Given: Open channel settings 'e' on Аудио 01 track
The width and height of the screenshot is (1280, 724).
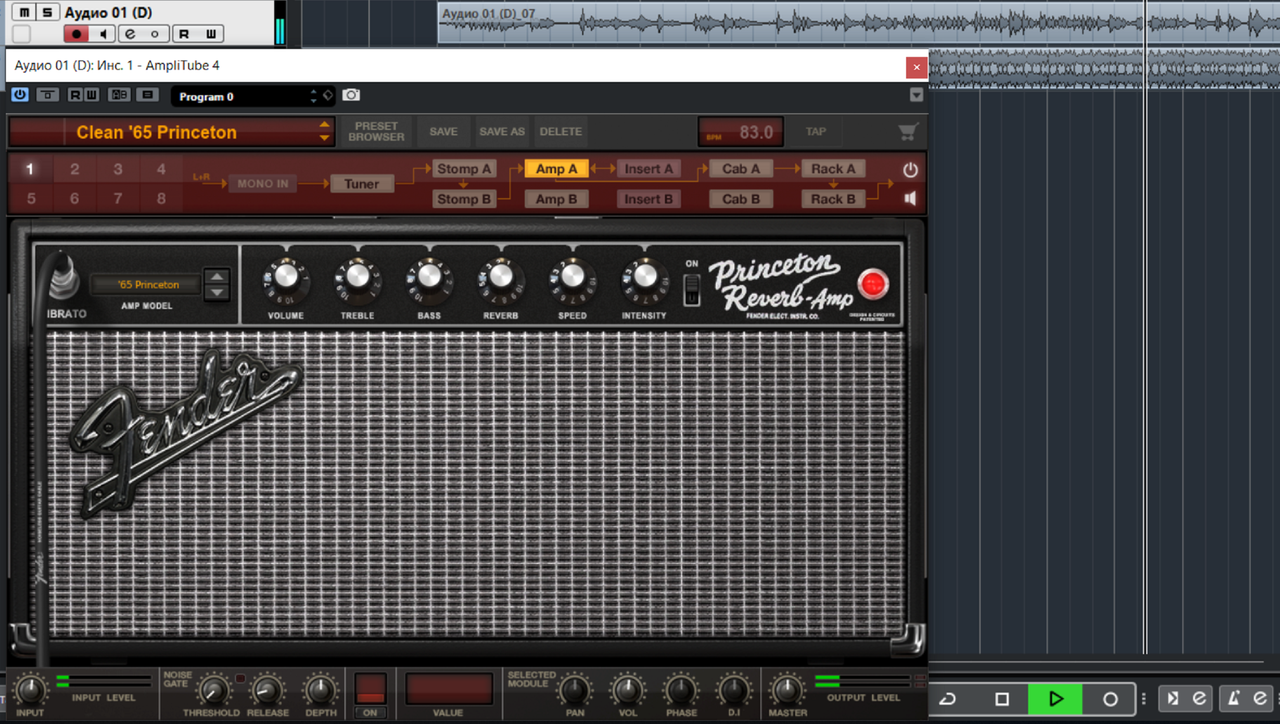Looking at the screenshot, I should click(x=131, y=34).
